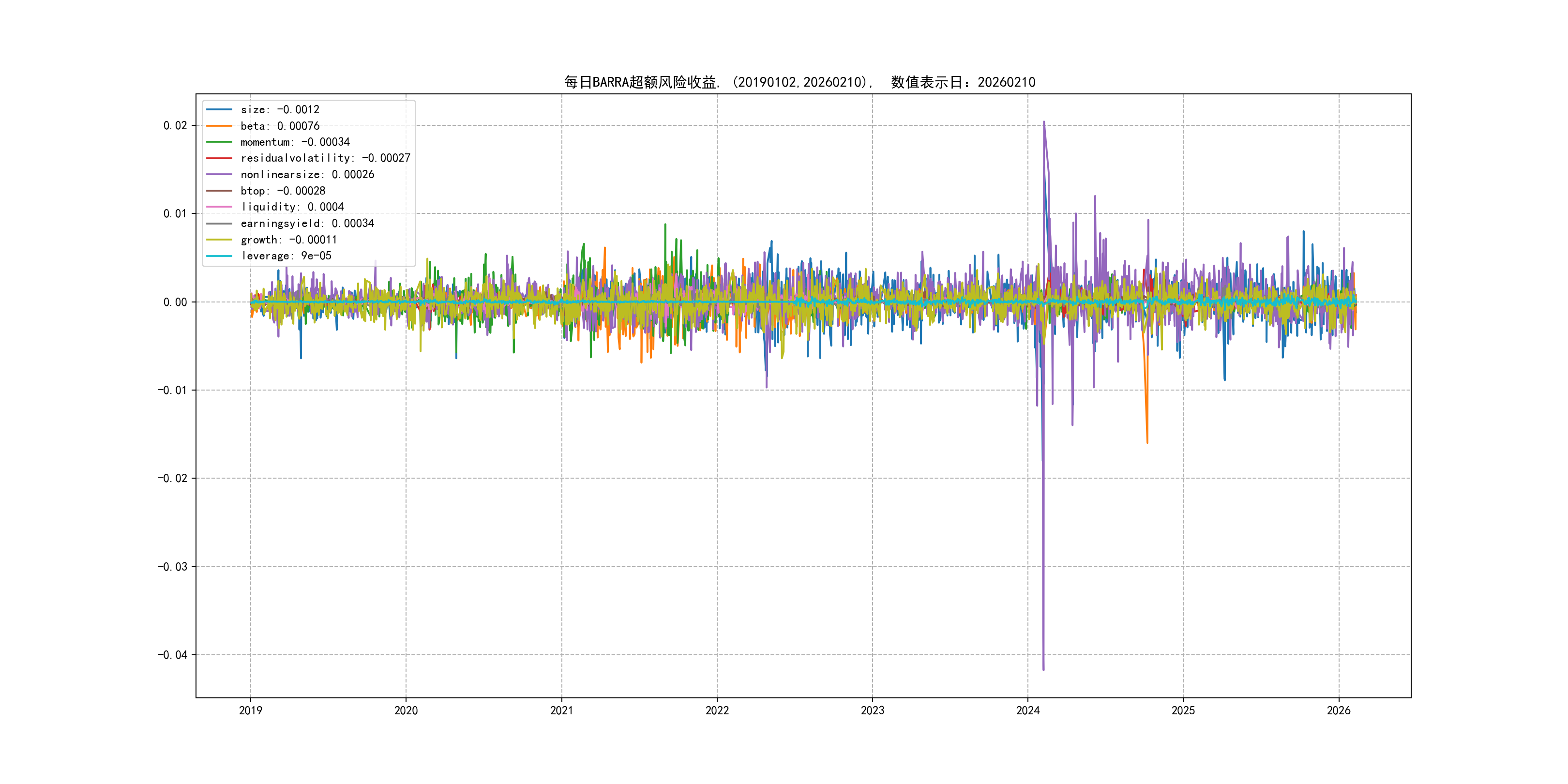Viewport: 1568px width, 784px height.
Task: Click the green momentum legend line
Action: (219, 142)
